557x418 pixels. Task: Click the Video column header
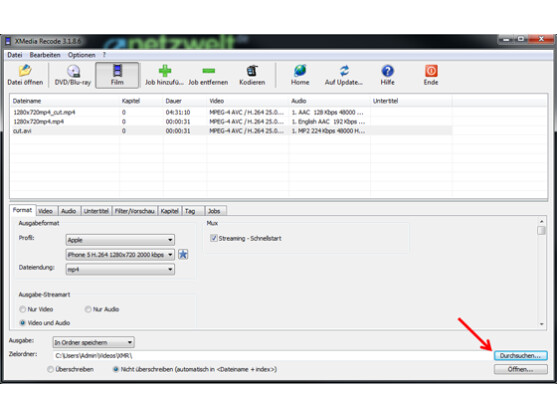click(x=248, y=101)
